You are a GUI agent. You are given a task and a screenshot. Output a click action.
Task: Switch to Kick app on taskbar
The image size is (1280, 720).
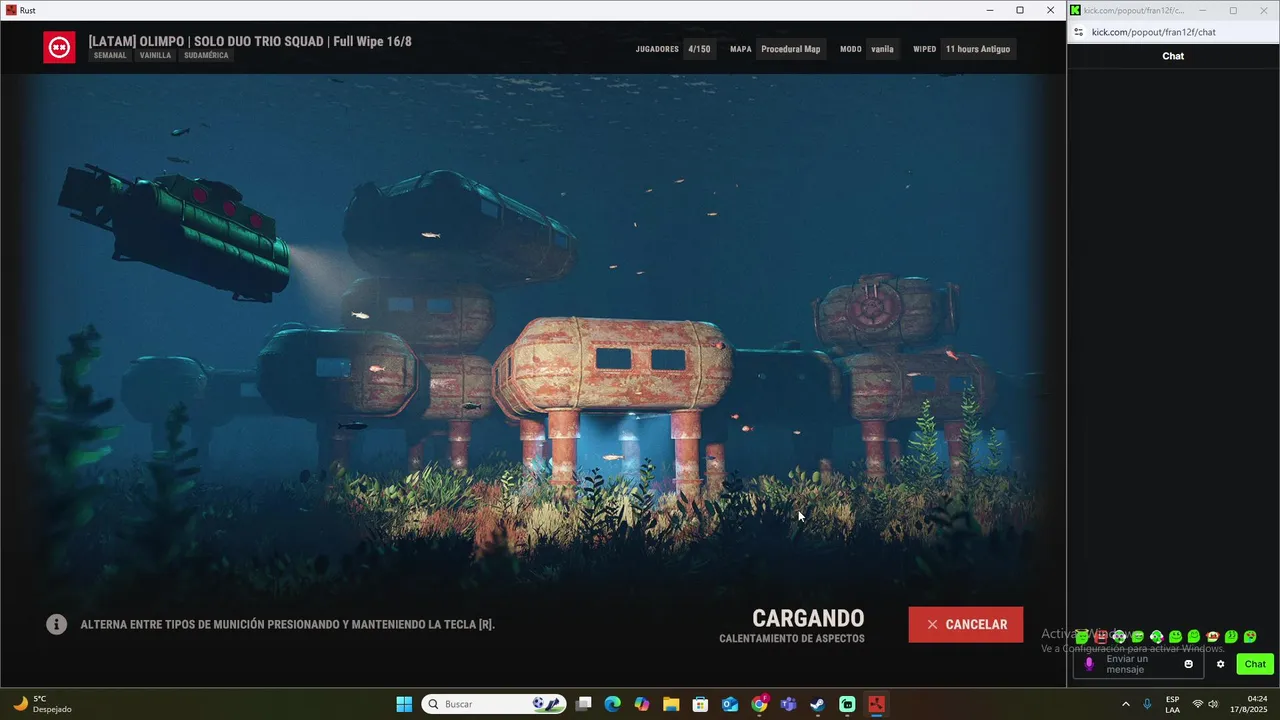click(847, 704)
